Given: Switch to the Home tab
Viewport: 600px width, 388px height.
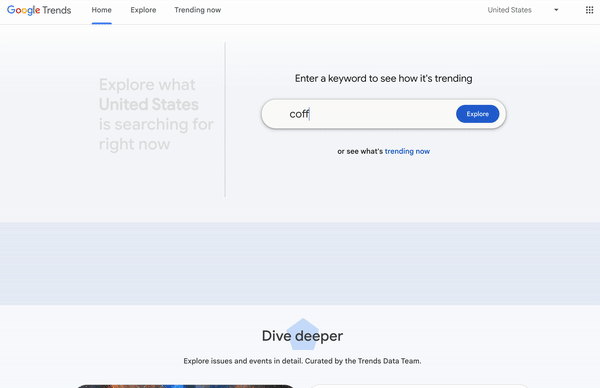Looking at the screenshot, I should coord(101,10).
